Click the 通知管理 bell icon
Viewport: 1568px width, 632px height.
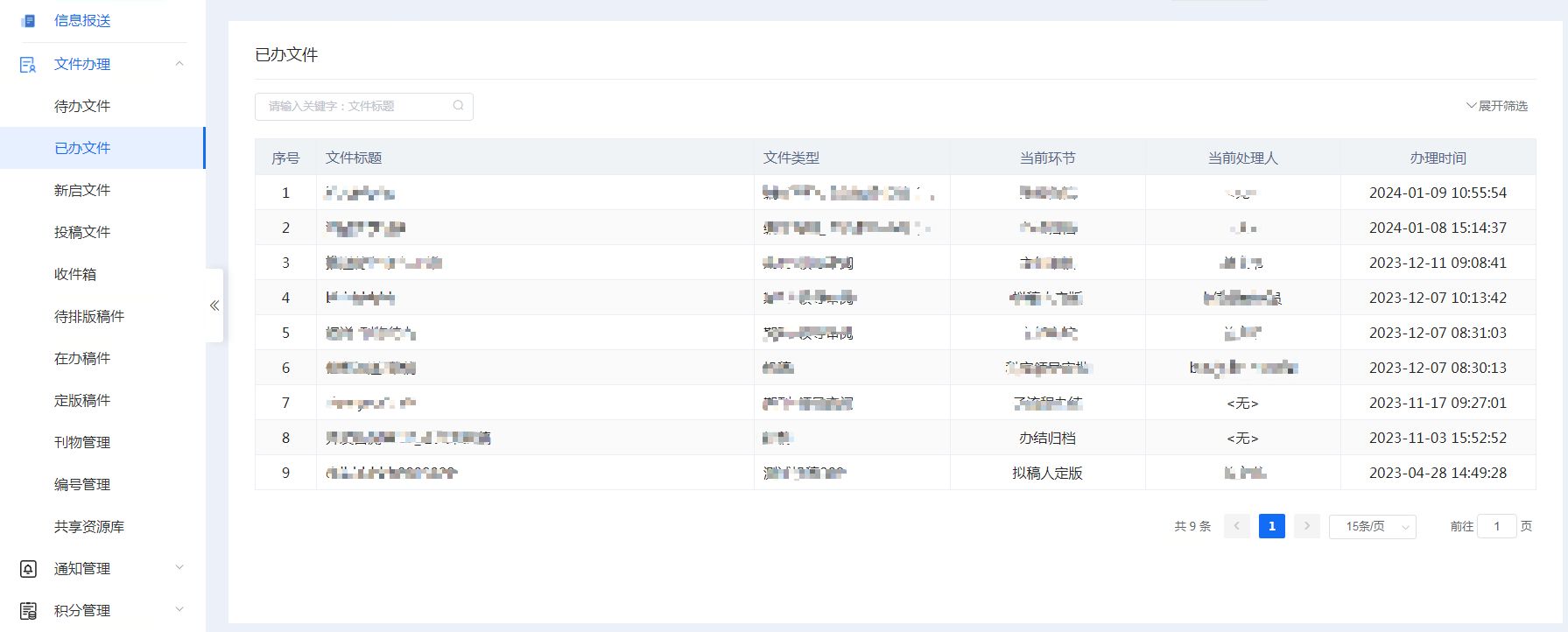pyautogui.click(x=28, y=569)
